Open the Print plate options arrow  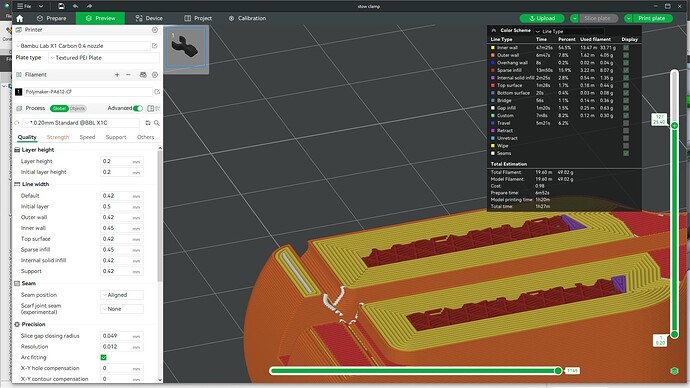click(628, 18)
